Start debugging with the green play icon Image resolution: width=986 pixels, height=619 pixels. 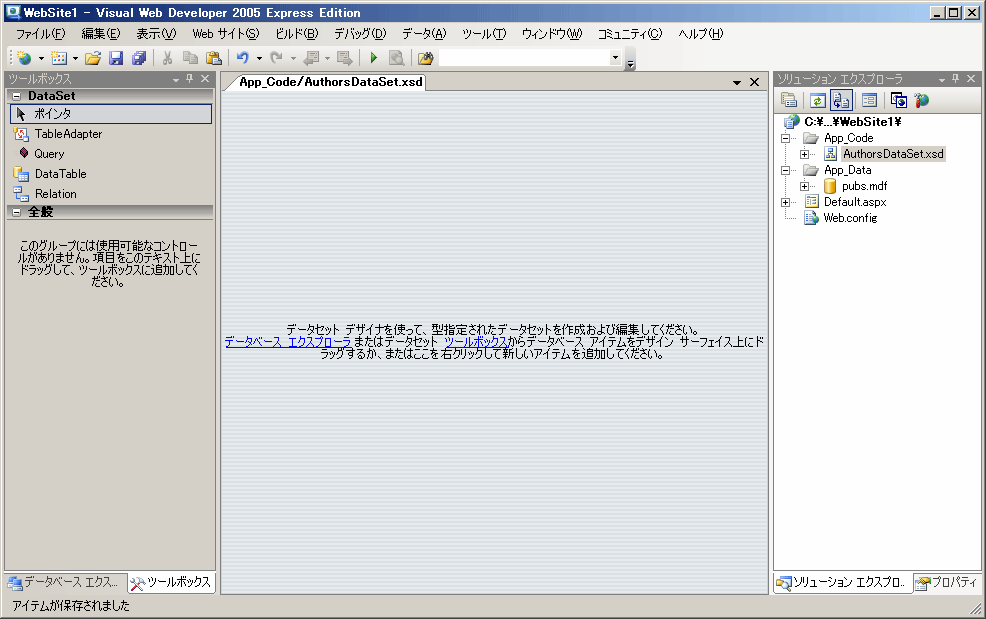point(374,58)
